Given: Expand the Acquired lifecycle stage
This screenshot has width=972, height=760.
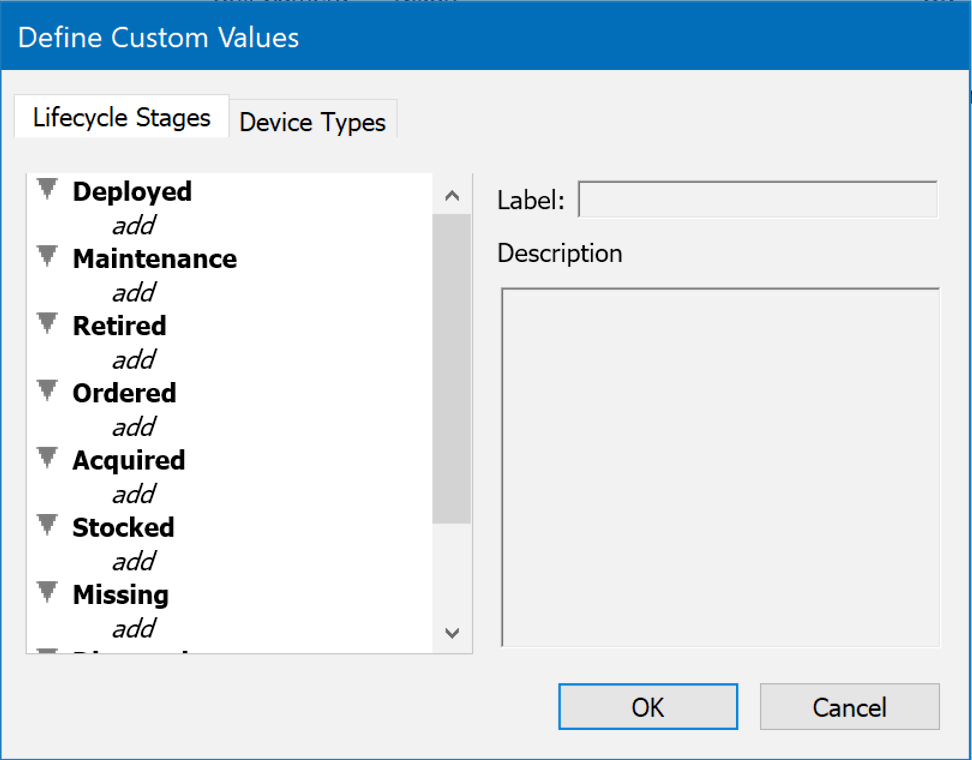Looking at the screenshot, I should pyautogui.click(x=47, y=456).
